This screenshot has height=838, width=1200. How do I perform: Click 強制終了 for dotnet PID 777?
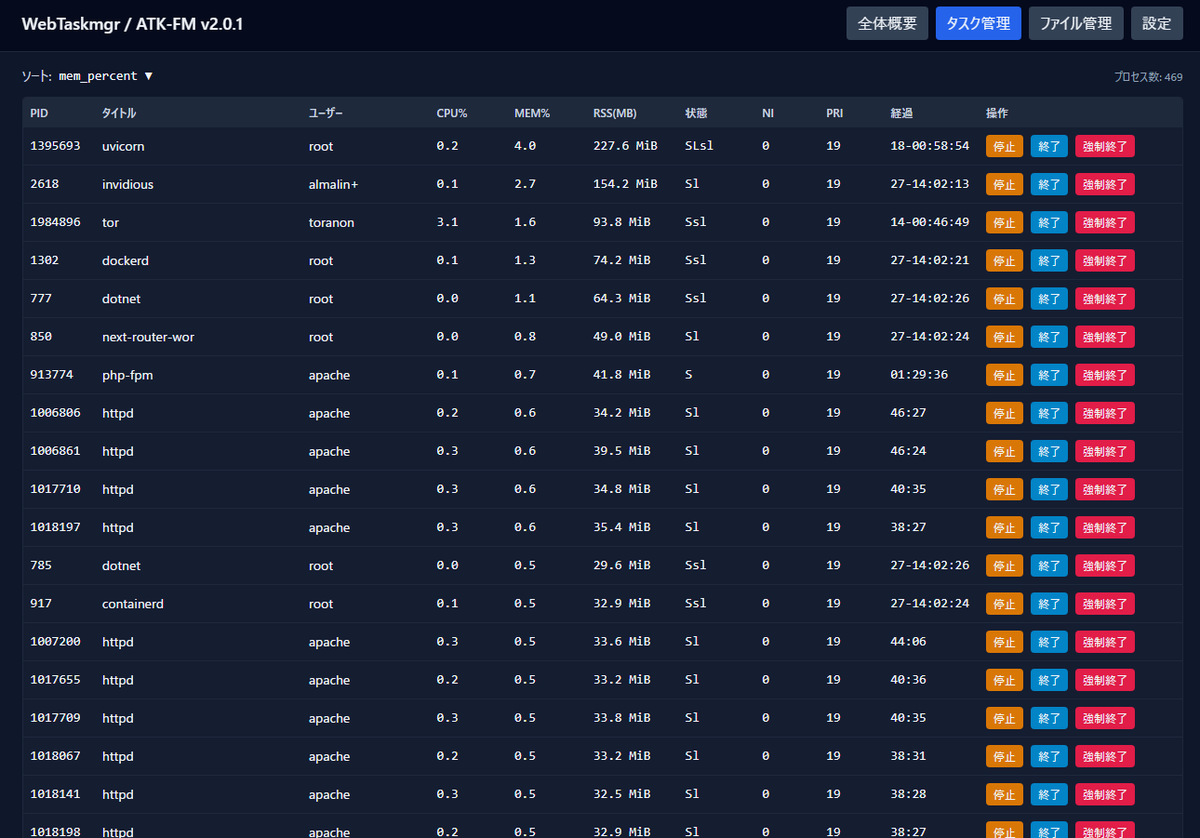[x=1105, y=298]
